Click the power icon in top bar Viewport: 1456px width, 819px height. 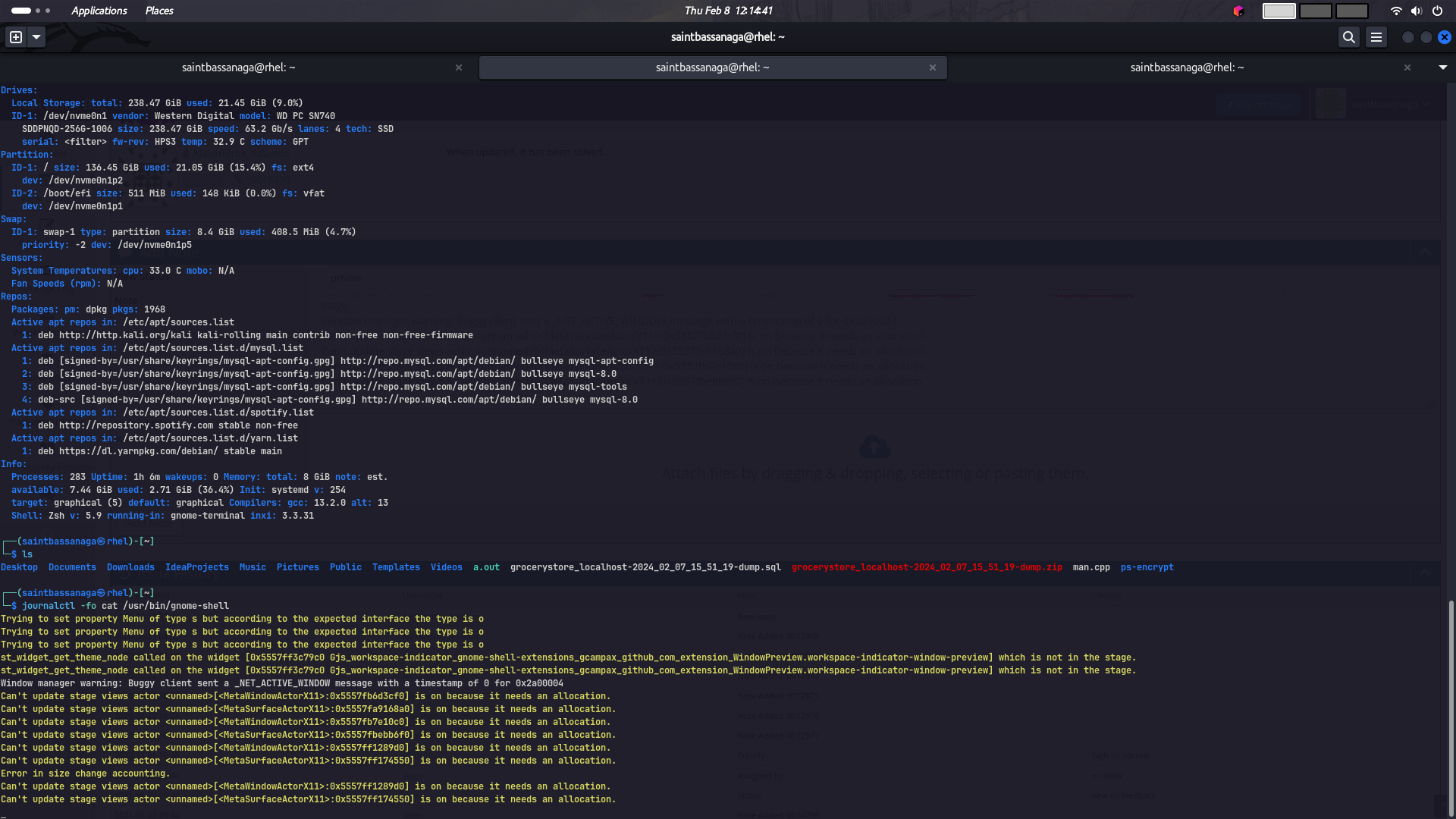pos(1437,11)
